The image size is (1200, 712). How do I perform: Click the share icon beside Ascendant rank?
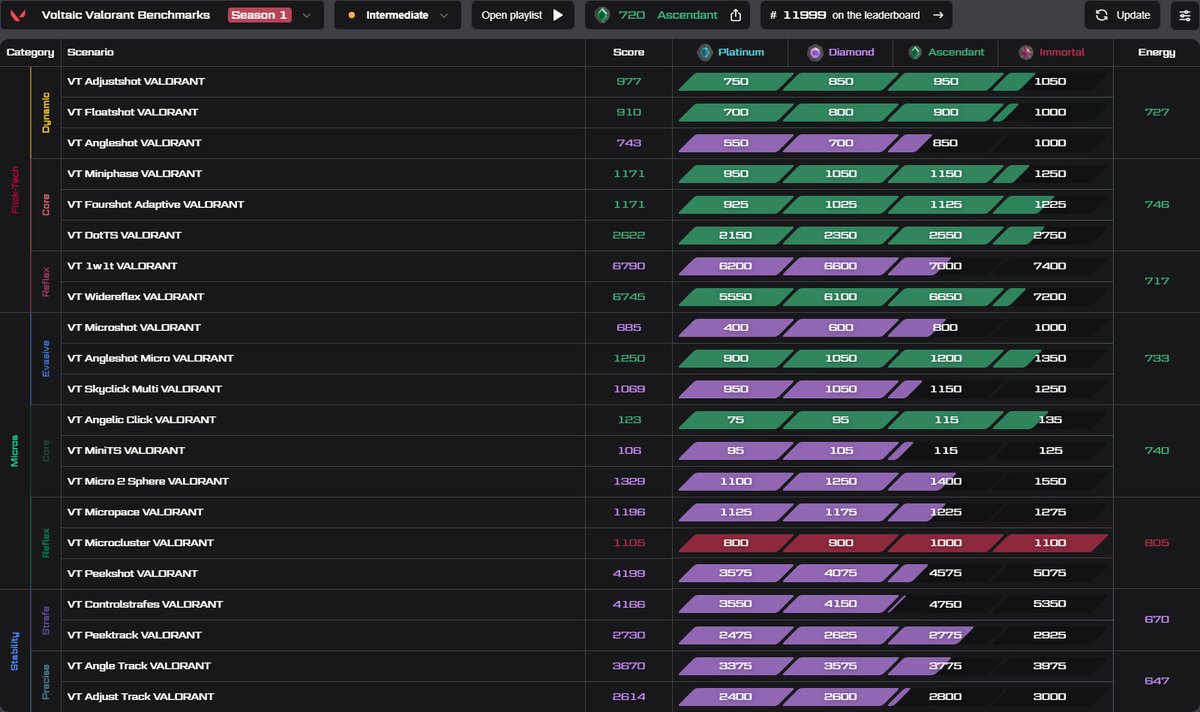click(x=736, y=15)
